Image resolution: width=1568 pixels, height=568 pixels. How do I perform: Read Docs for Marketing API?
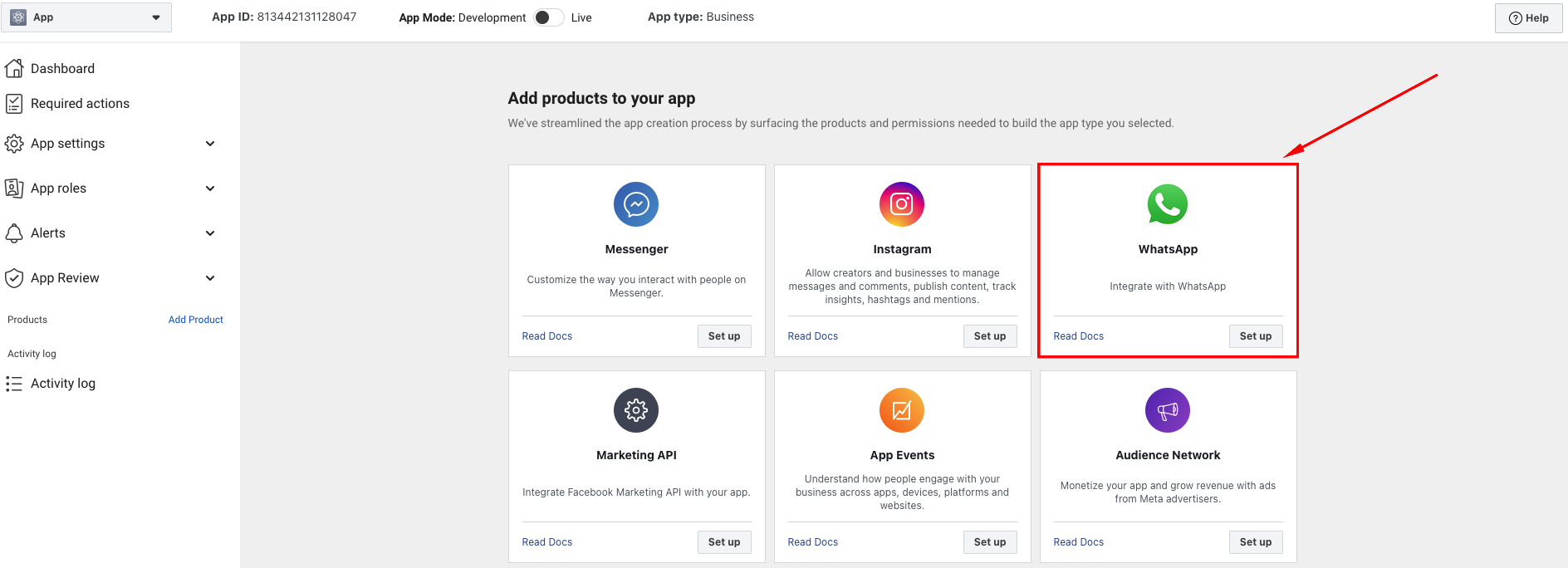tap(546, 542)
